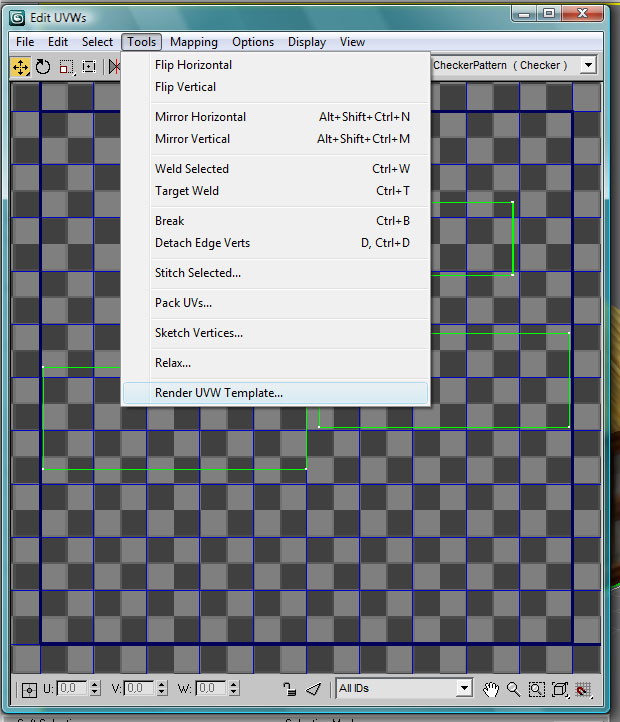Select the Freeform Mode tool
This screenshot has height=722, width=620.
click(x=89, y=67)
